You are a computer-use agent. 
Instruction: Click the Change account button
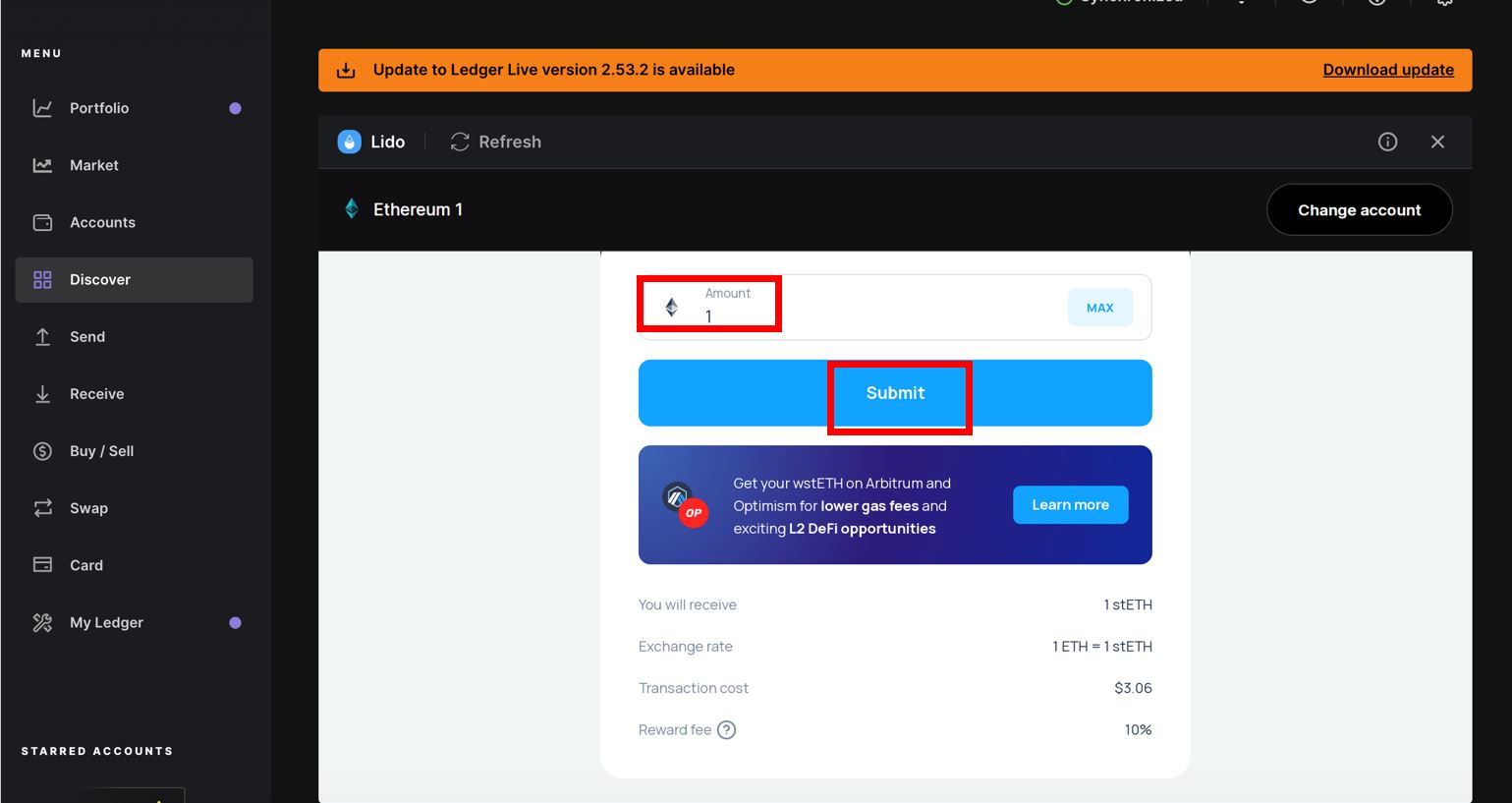[x=1359, y=209]
